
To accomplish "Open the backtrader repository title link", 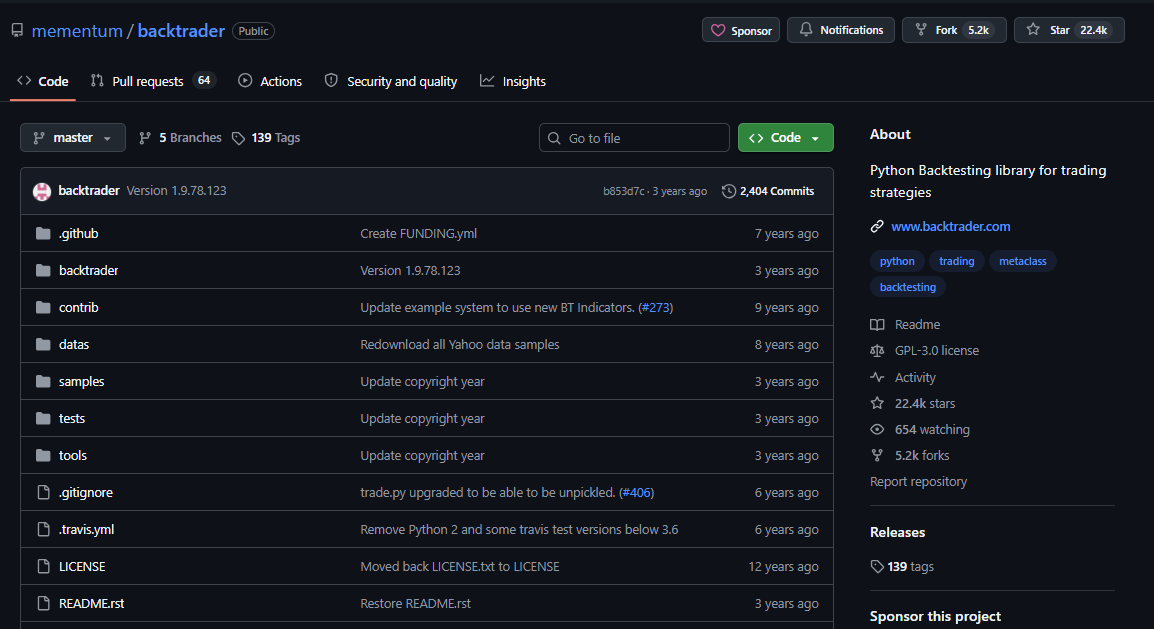I will [181, 31].
